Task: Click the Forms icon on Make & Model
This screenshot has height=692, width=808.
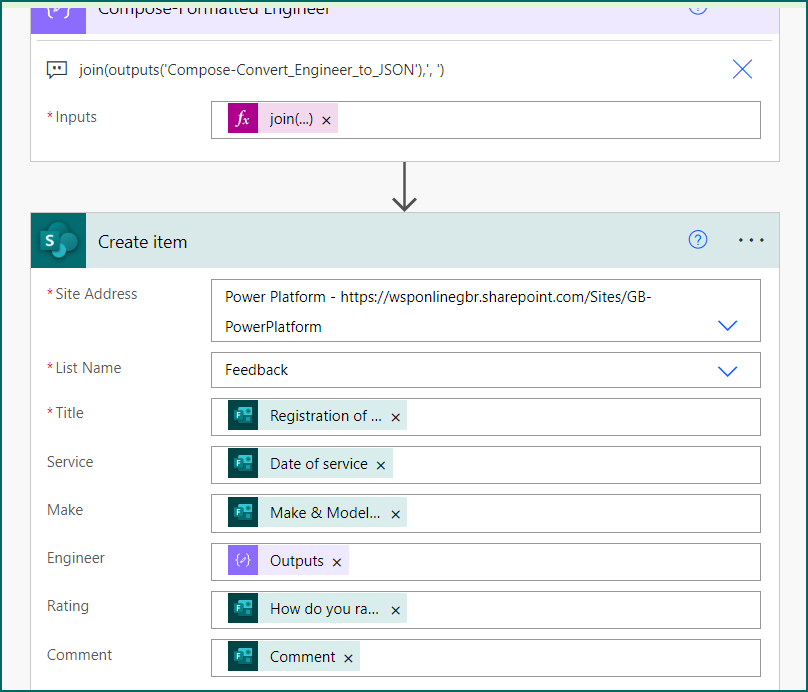Action: (243, 512)
